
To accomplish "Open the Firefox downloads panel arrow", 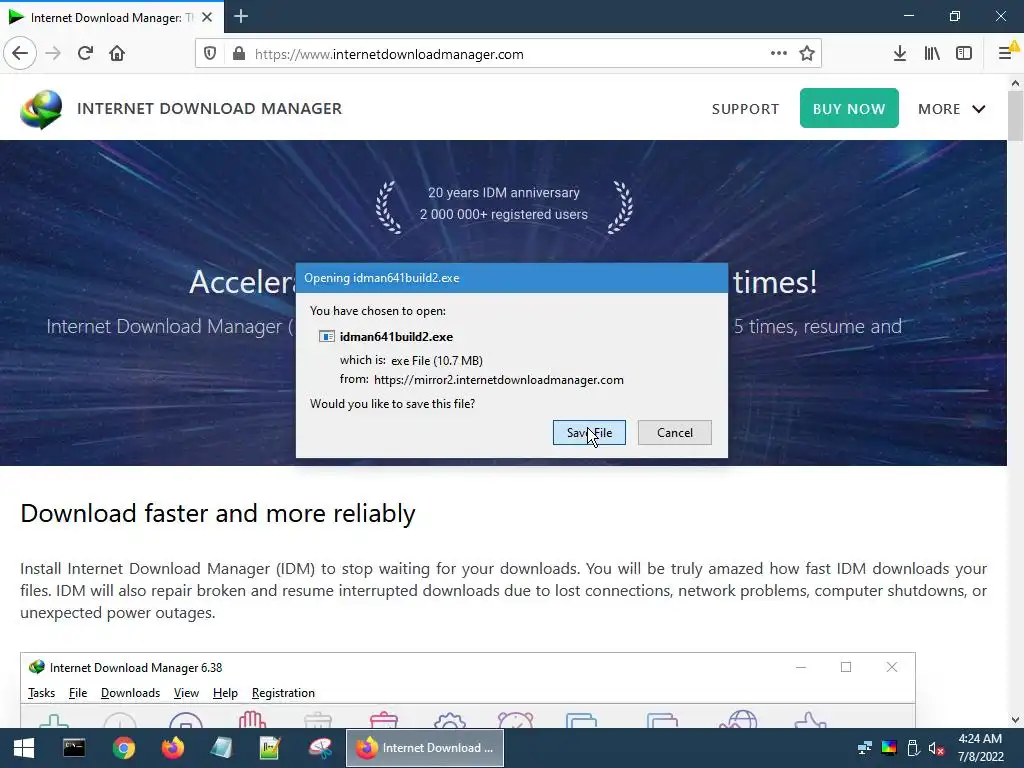I will [x=900, y=54].
